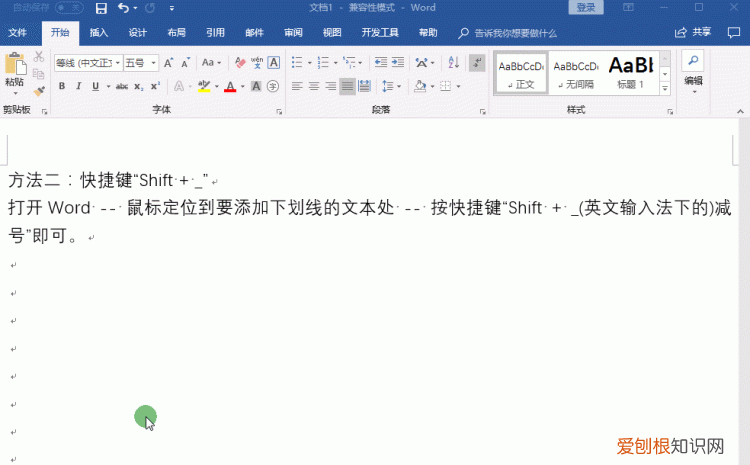Toggle show/hide paragraph marks
Screen dimensions: 750x465
point(477,63)
